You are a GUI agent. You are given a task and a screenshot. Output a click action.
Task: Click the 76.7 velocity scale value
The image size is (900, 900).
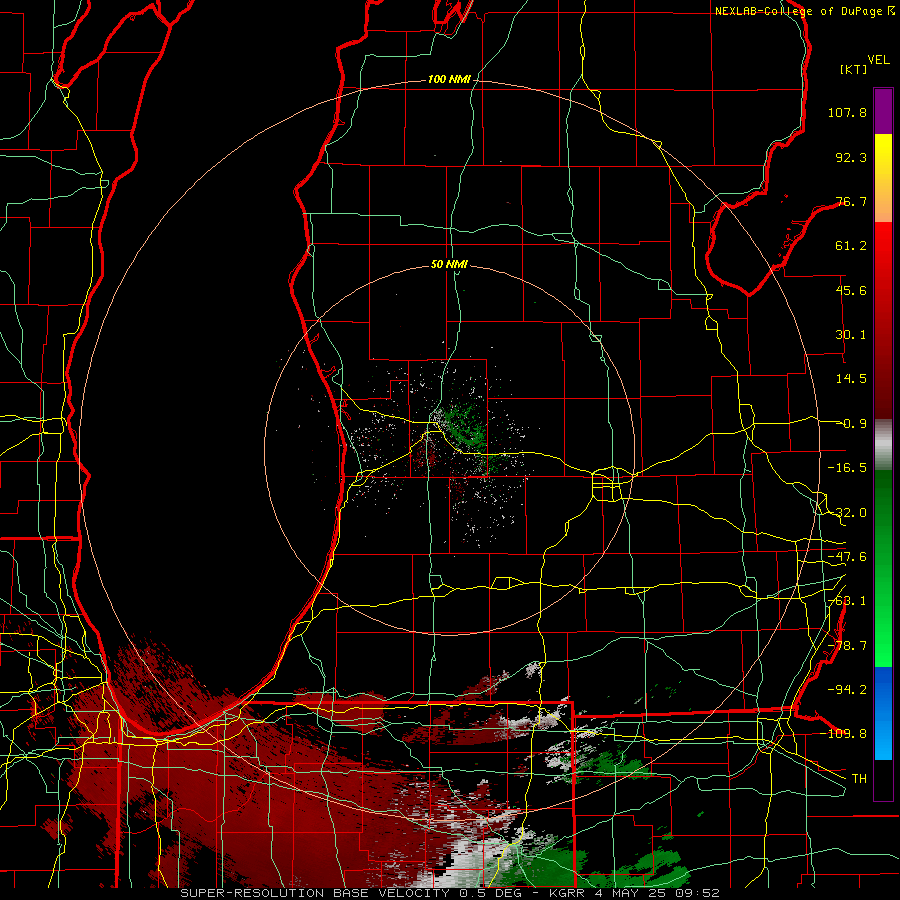click(851, 201)
